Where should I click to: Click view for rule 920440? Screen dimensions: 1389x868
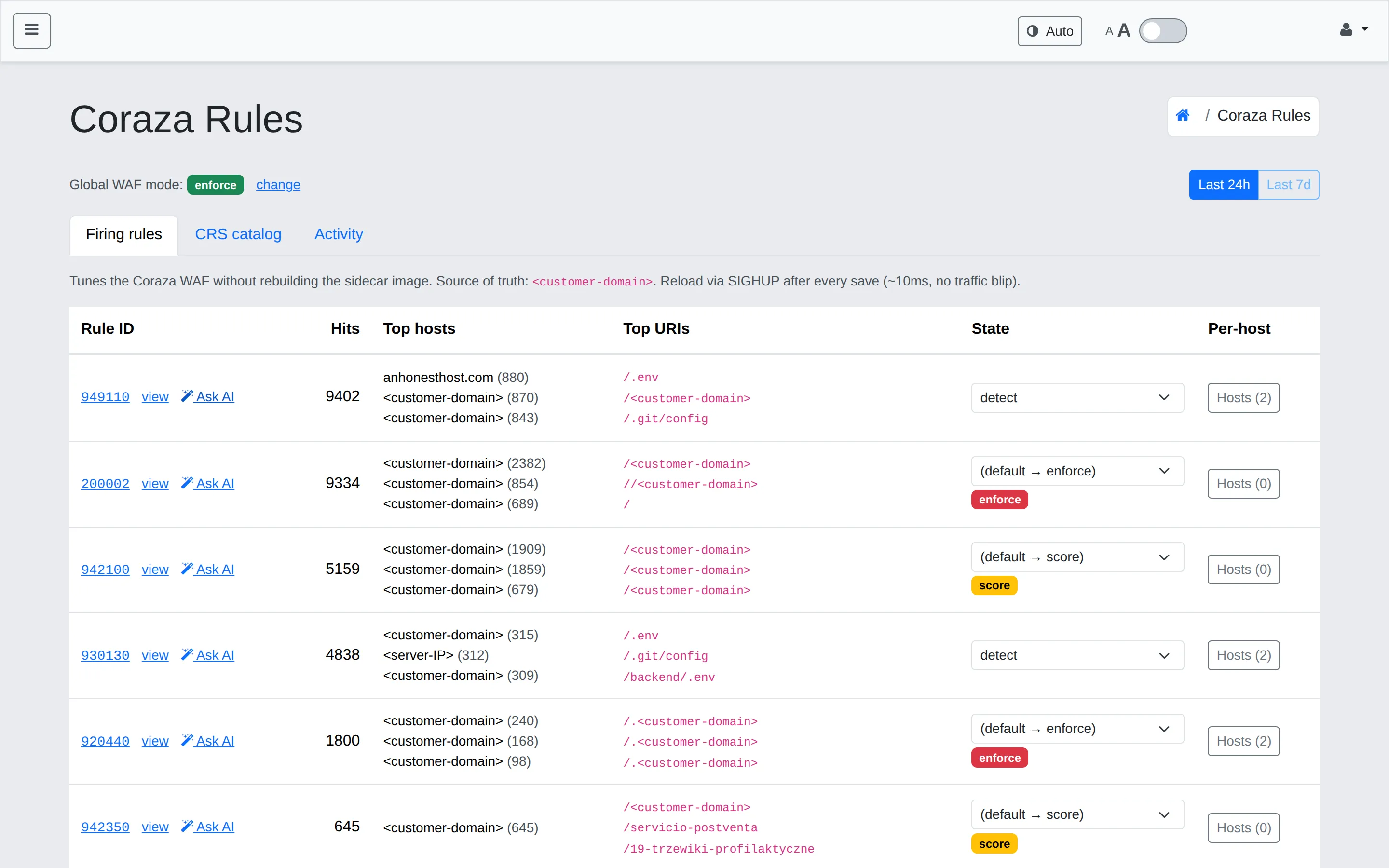pos(155,741)
